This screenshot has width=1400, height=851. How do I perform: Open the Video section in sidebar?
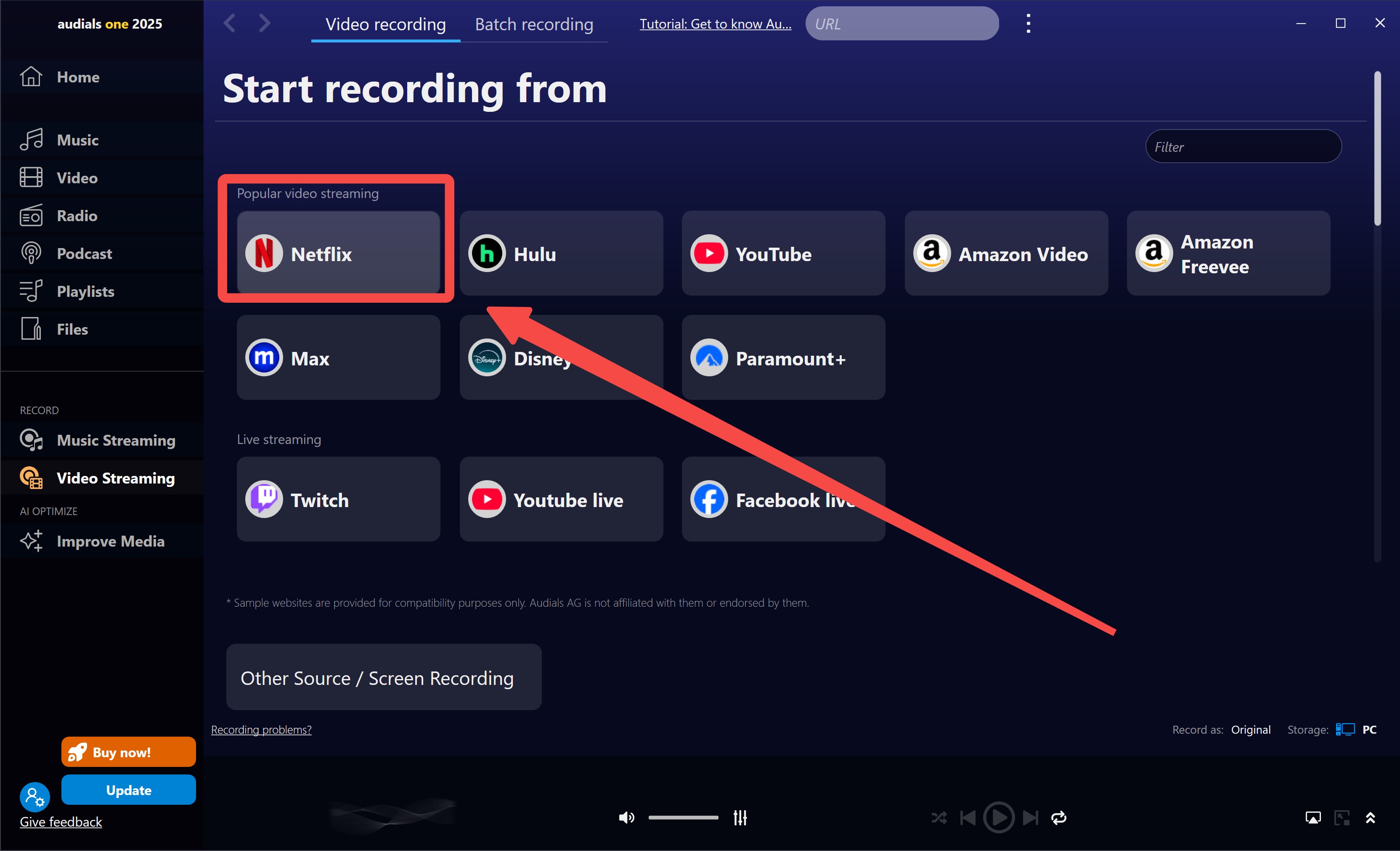[102, 178]
